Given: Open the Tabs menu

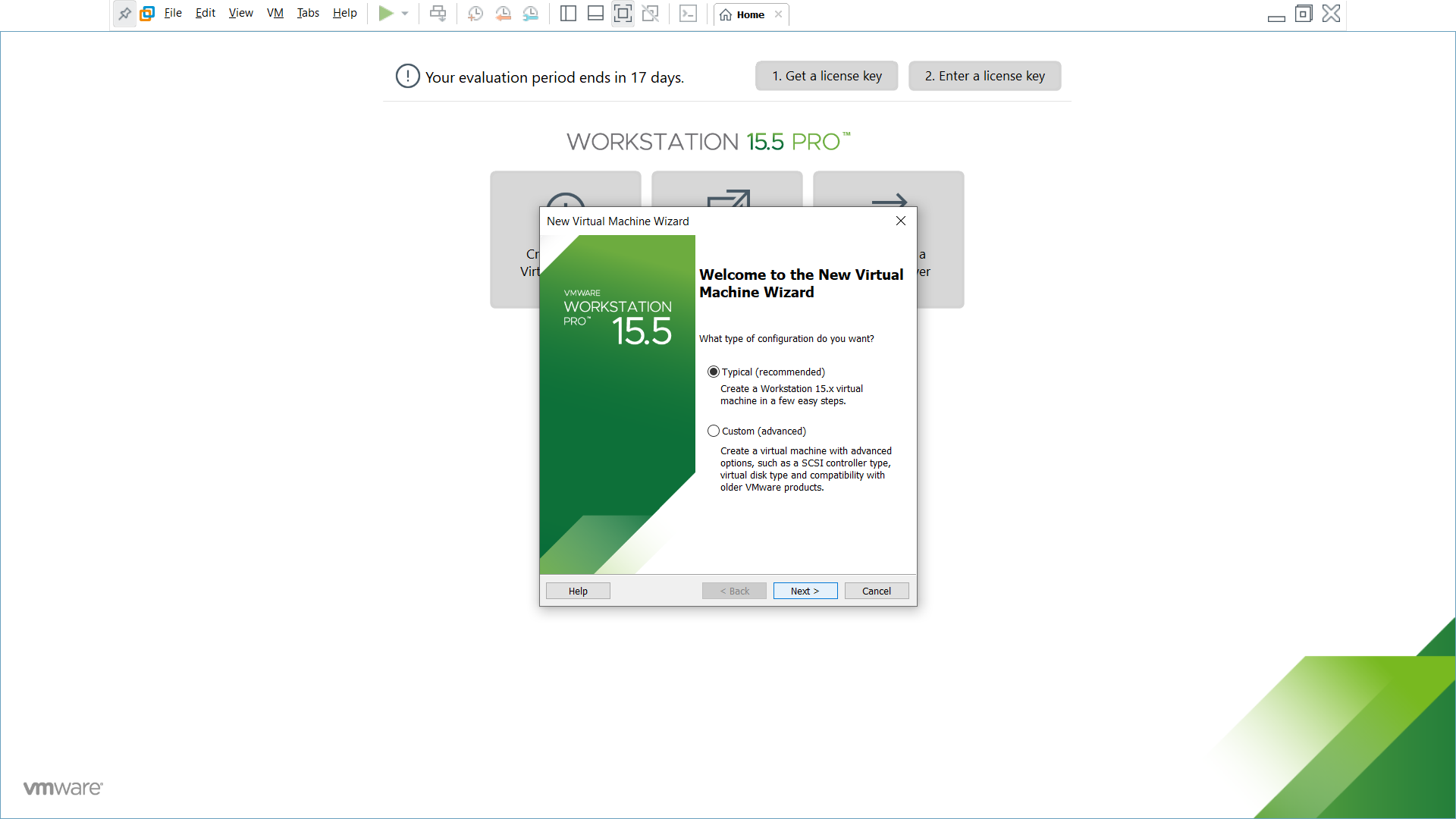Looking at the screenshot, I should (x=308, y=13).
